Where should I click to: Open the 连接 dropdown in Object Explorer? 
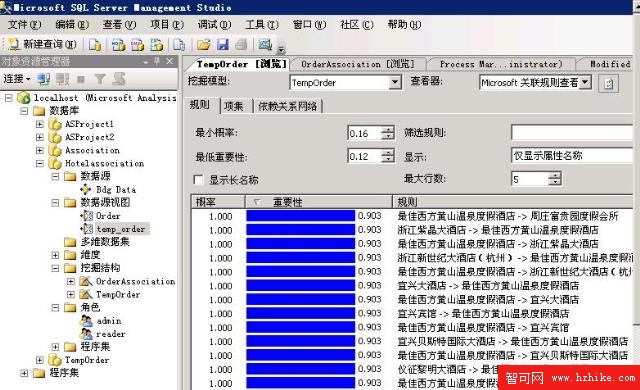click(x=17, y=79)
